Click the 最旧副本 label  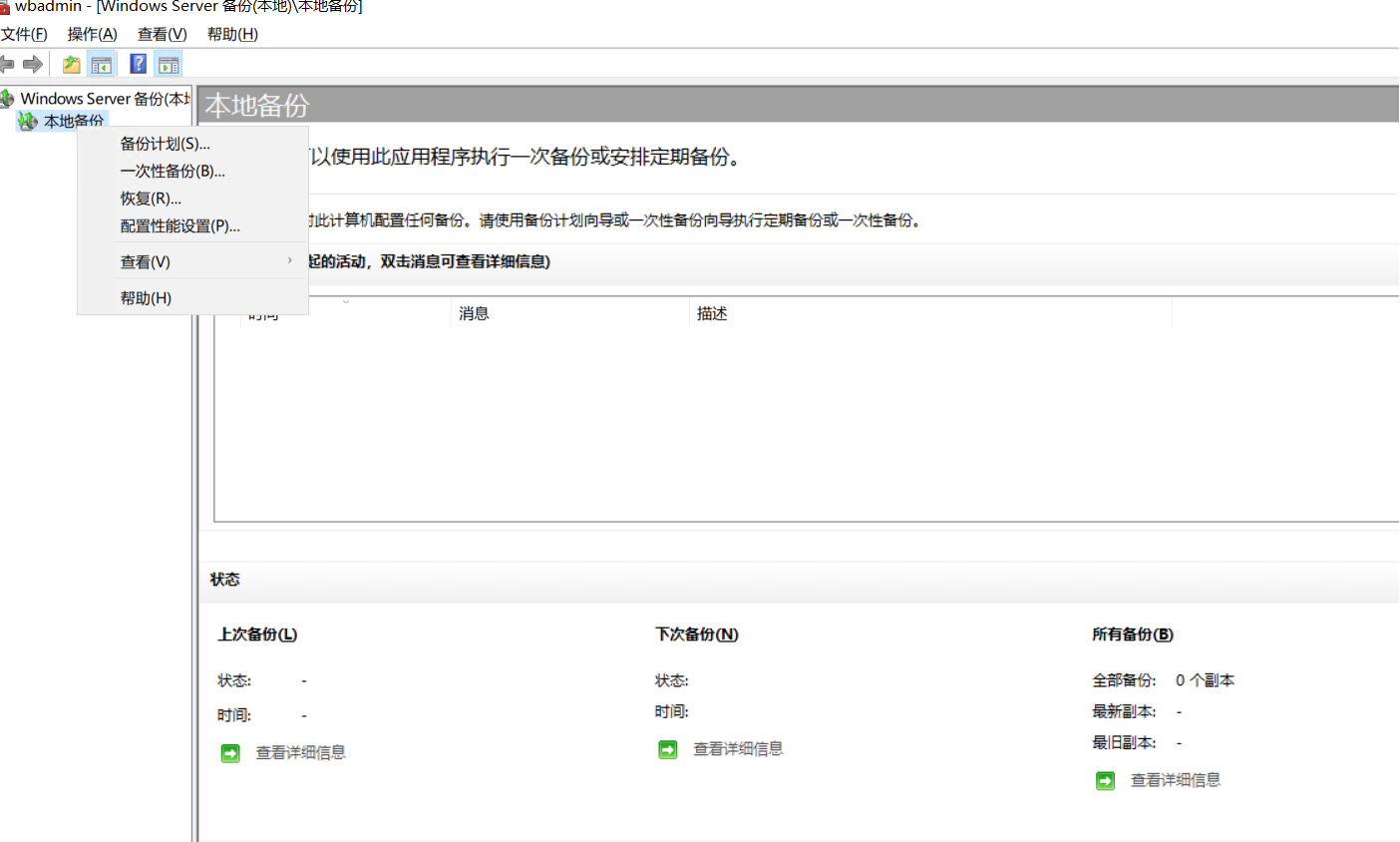click(1124, 742)
